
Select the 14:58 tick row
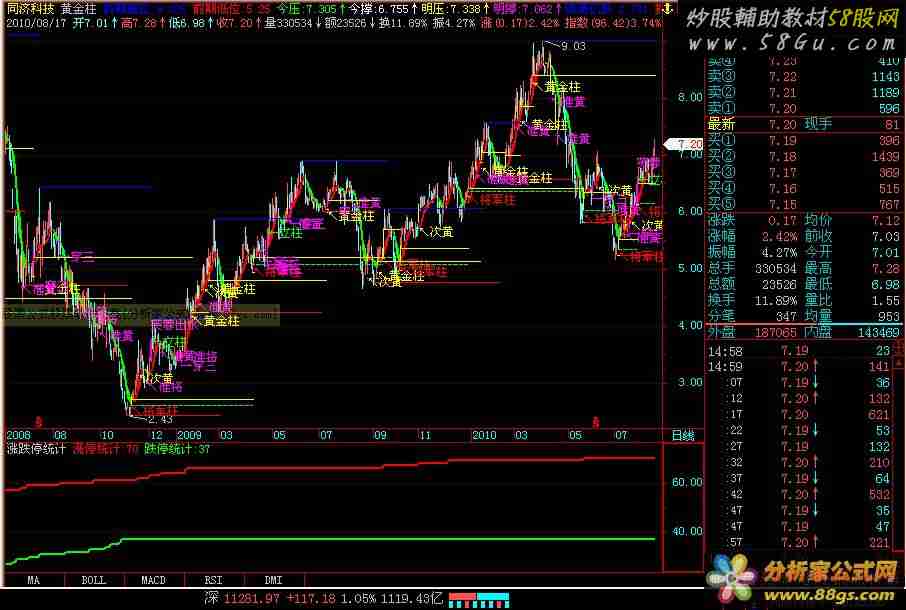[800, 351]
